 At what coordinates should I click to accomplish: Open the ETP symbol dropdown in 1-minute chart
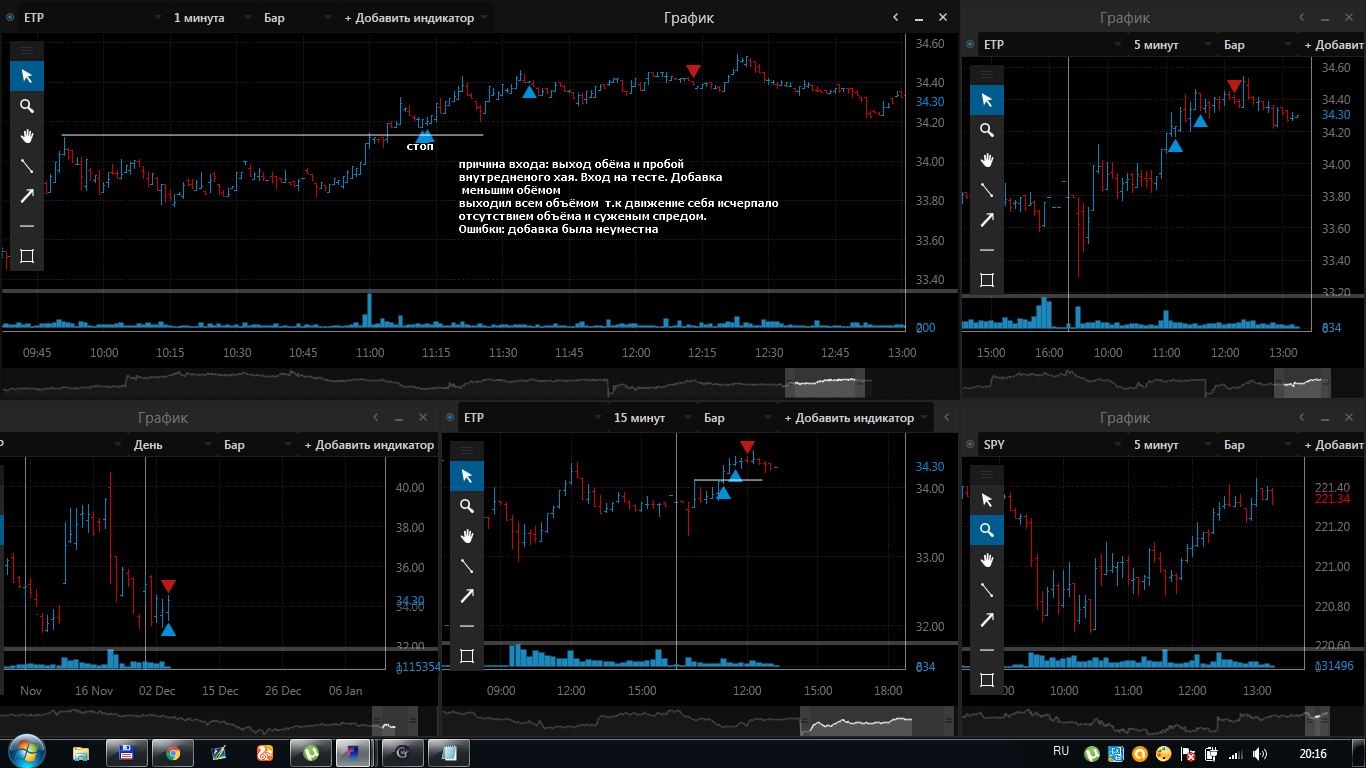tap(91, 18)
